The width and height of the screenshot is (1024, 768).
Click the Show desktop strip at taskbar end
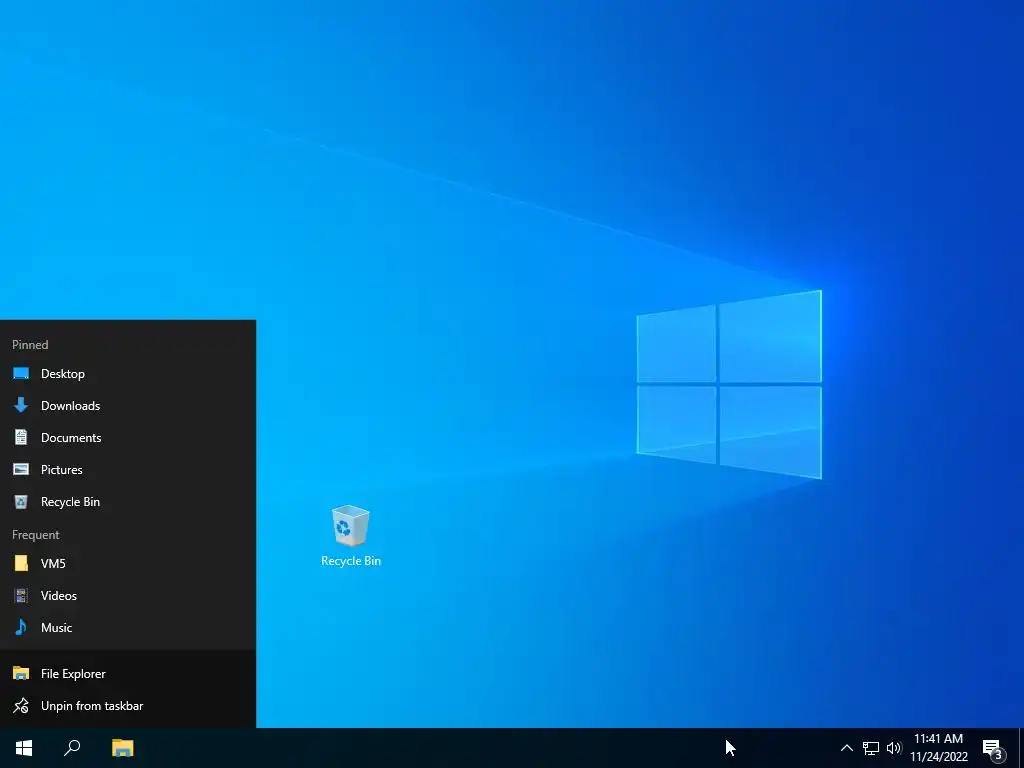tap(1020, 748)
